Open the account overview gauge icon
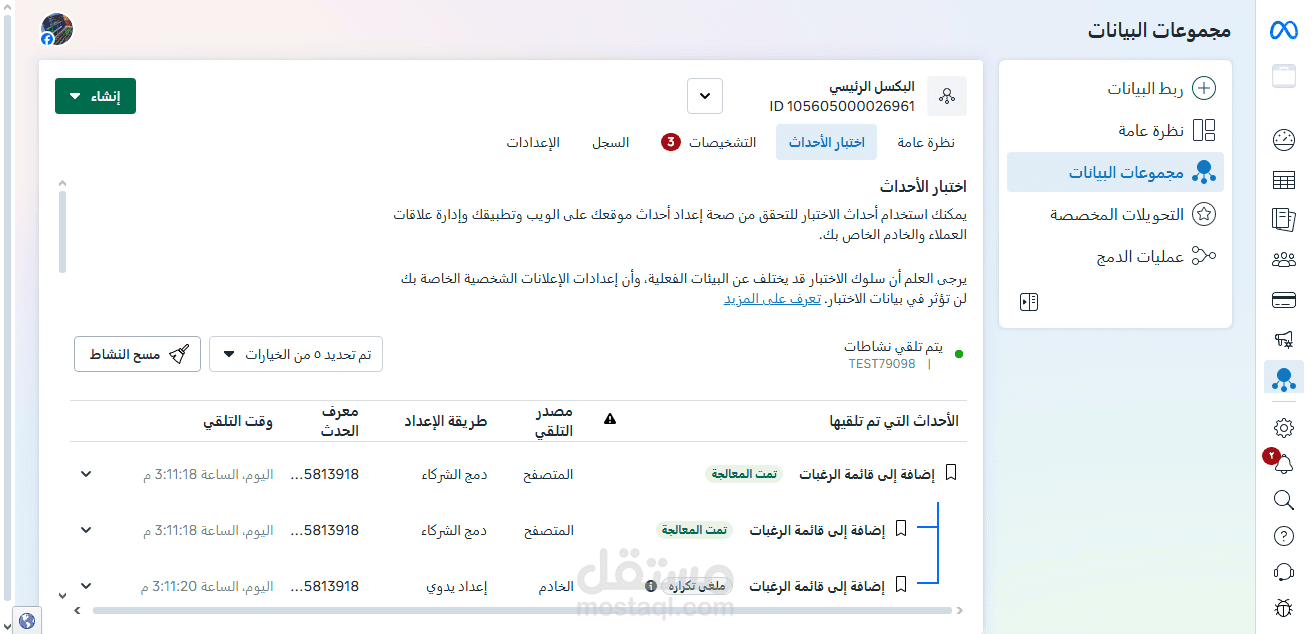 coord(1284,140)
